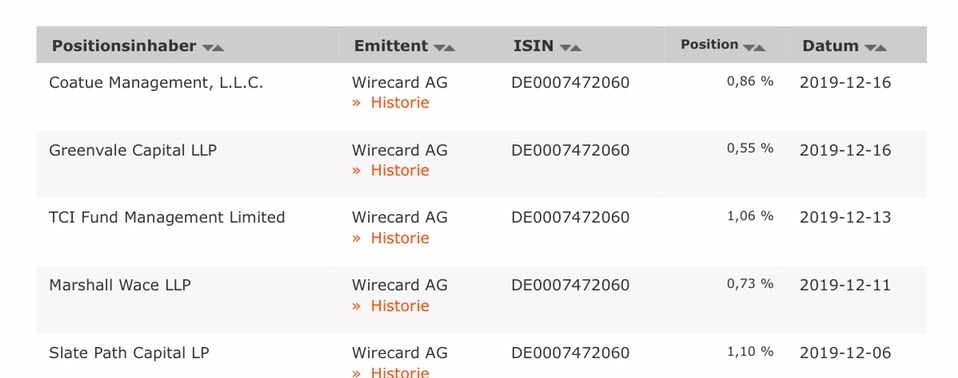This screenshot has height=378, width=958.
Task: Open Historie link for Slate Path Capital
Action: (391, 372)
